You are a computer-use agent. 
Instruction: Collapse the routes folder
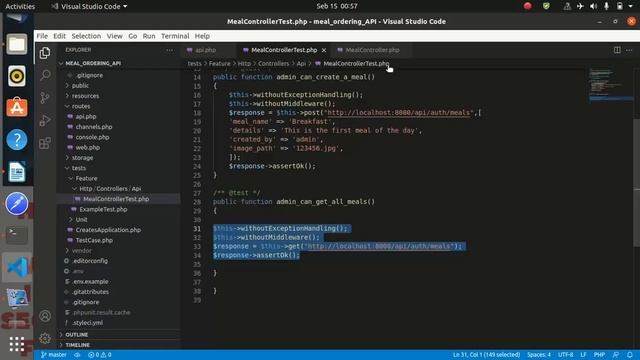click(81, 106)
